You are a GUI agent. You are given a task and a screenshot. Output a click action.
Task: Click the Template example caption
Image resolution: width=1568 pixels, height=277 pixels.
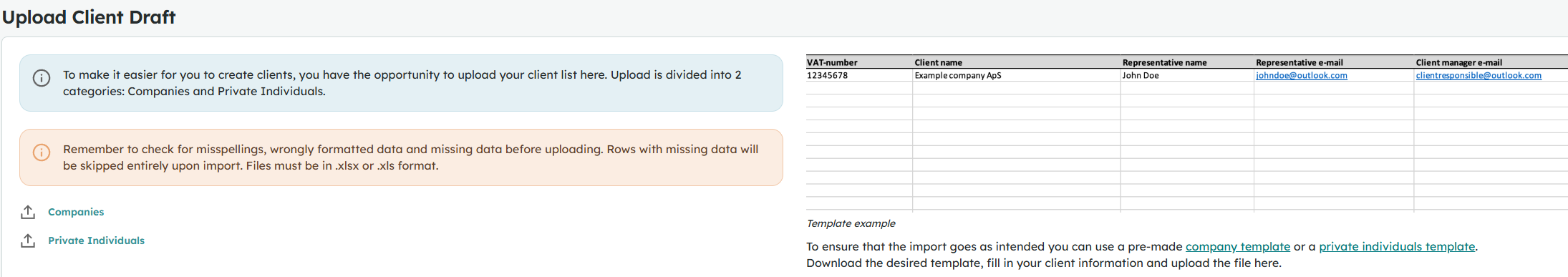tap(851, 223)
